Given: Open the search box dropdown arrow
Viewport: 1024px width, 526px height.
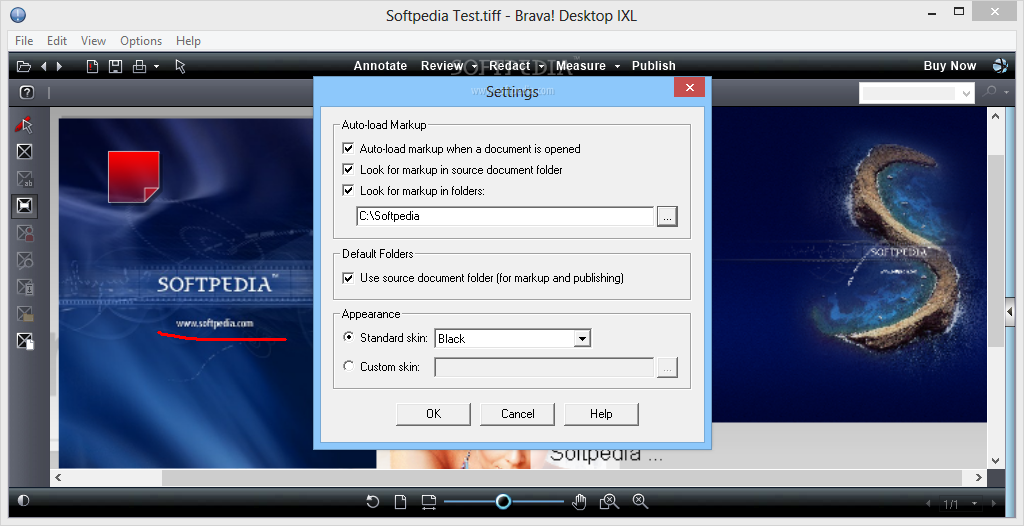Looking at the screenshot, I should point(967,93).
